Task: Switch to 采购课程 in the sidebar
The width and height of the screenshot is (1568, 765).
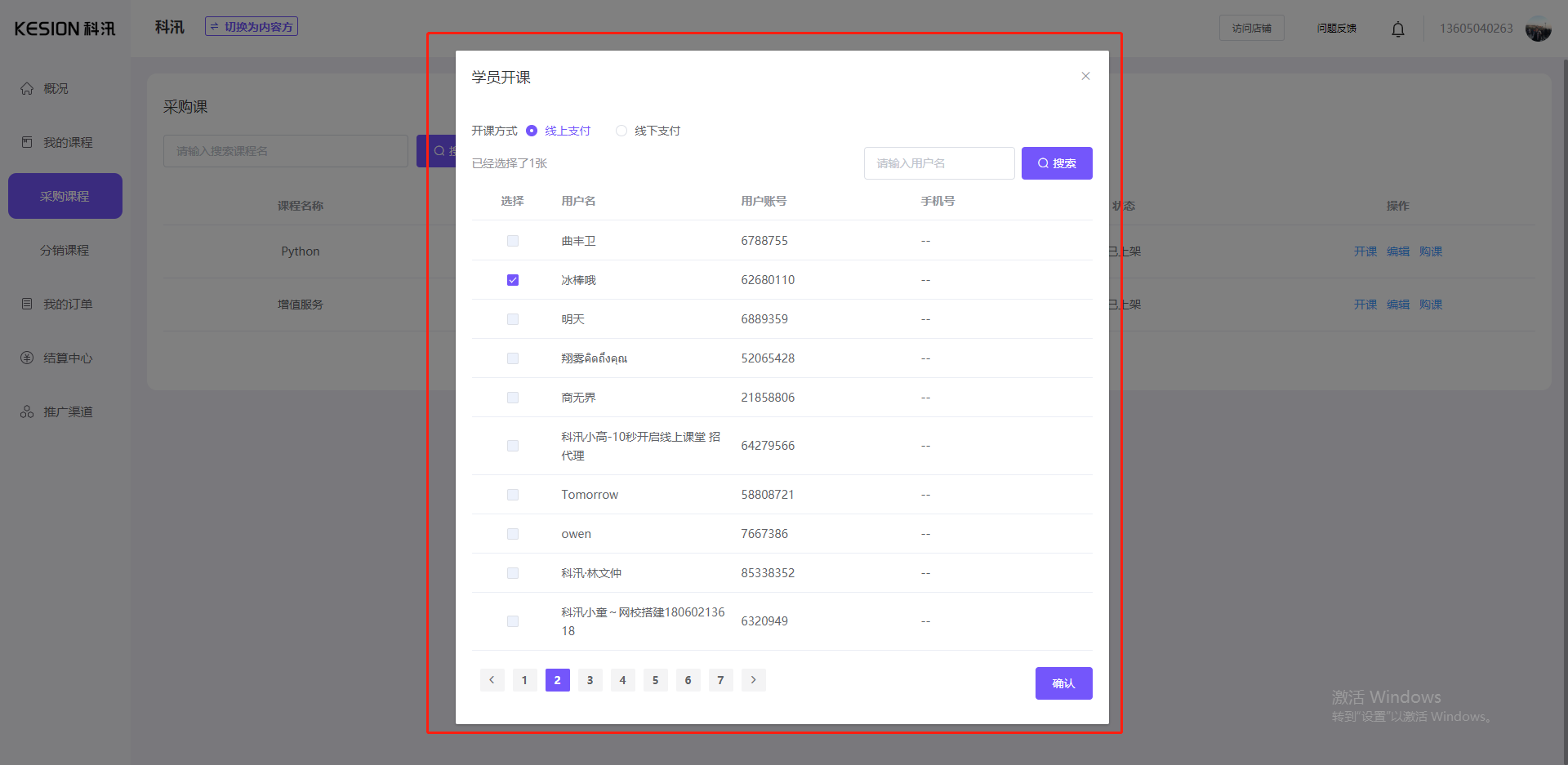Action: click(65, 196)
